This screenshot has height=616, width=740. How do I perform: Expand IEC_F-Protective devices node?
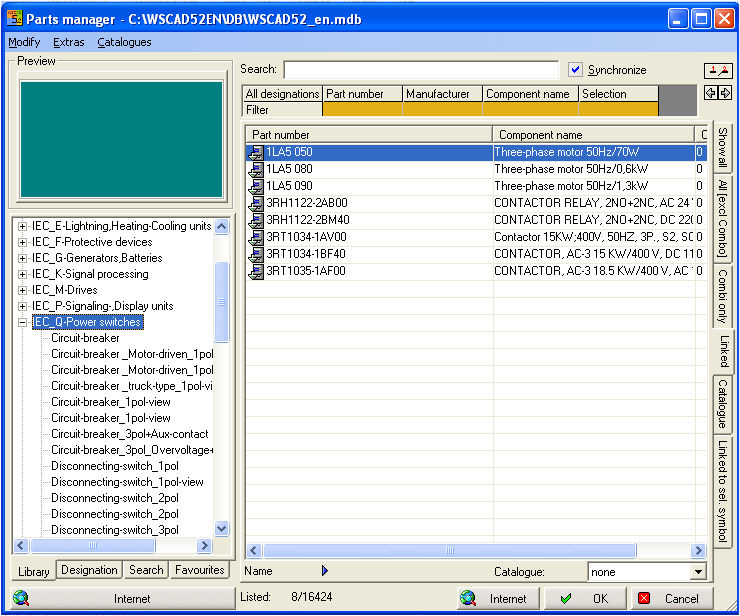[x=22, y=243]
